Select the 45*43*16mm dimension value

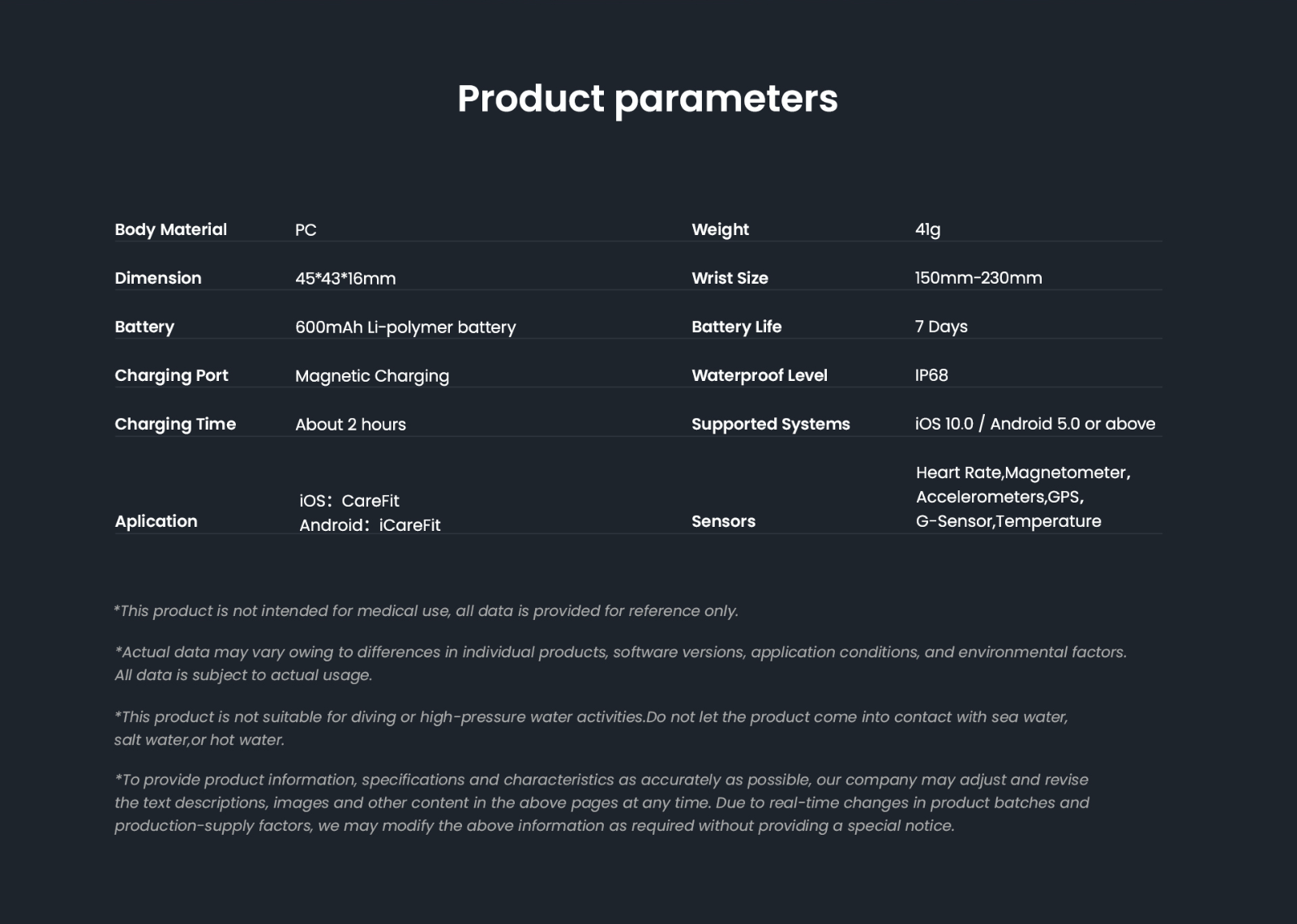coord(345,279)
